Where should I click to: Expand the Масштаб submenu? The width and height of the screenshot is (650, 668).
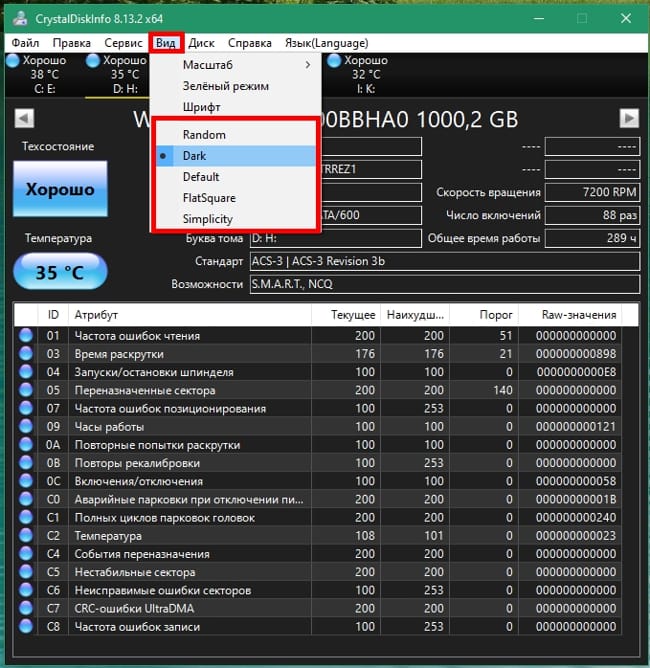(236, 65)
